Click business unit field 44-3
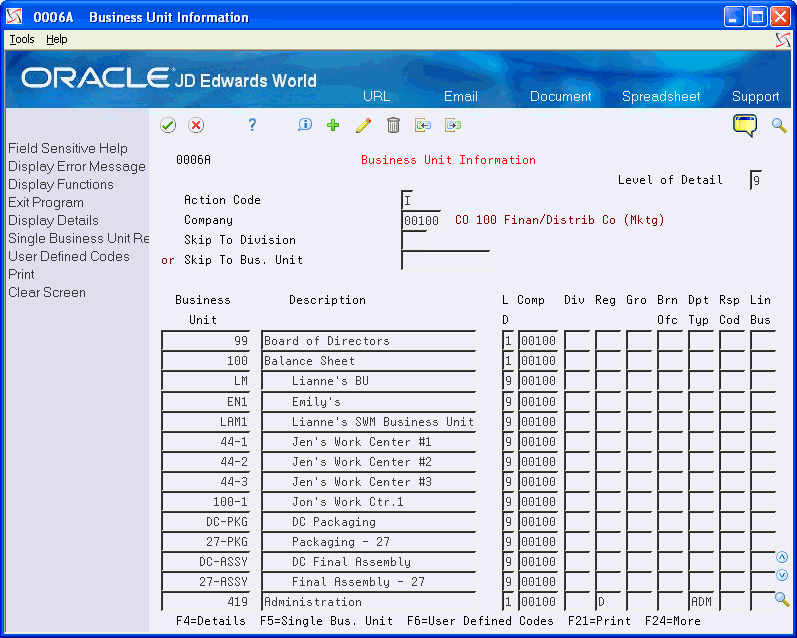797x638 pixels. [206, 481]
